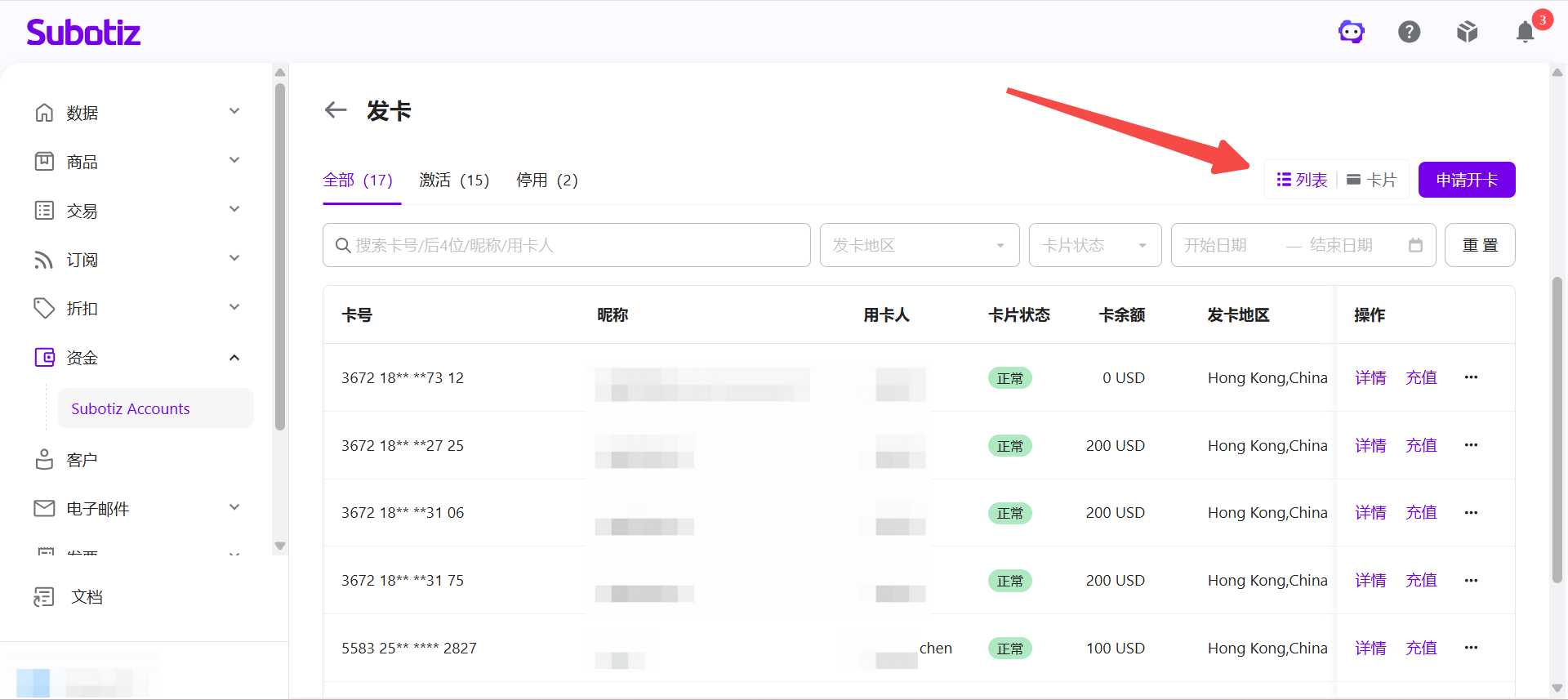Click the sidebar scrollbar down arrow
The height and width of the screenshot is (700, 1568).
(x=280, y=546)
